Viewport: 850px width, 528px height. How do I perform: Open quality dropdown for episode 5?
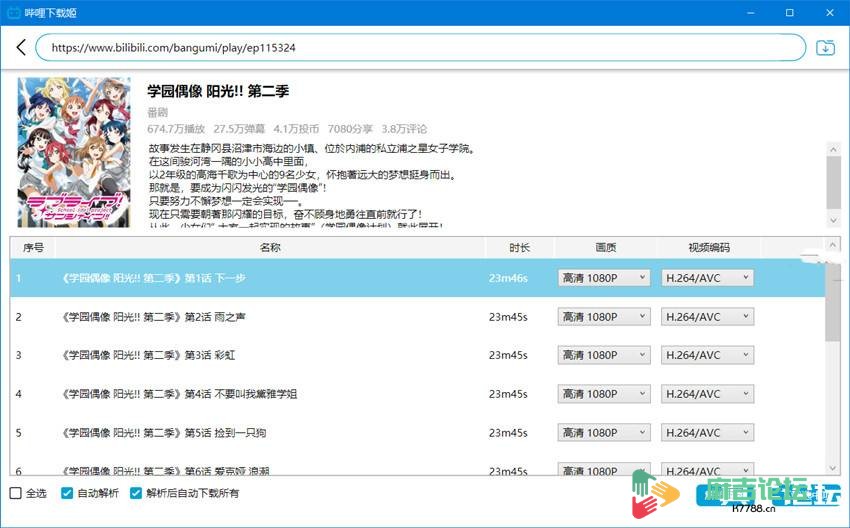(x=603, y=433)
